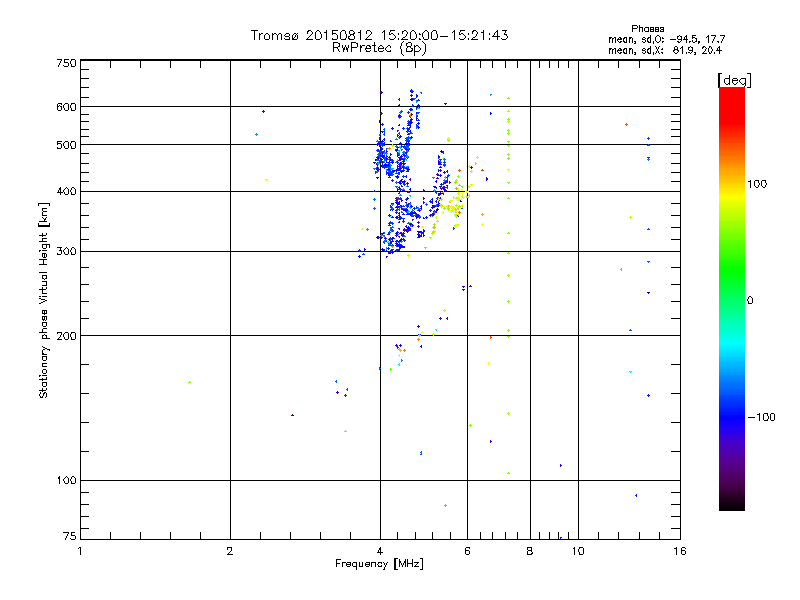
Task: Click the '[deg]' colorbar unit label
Action: (734, 80)
